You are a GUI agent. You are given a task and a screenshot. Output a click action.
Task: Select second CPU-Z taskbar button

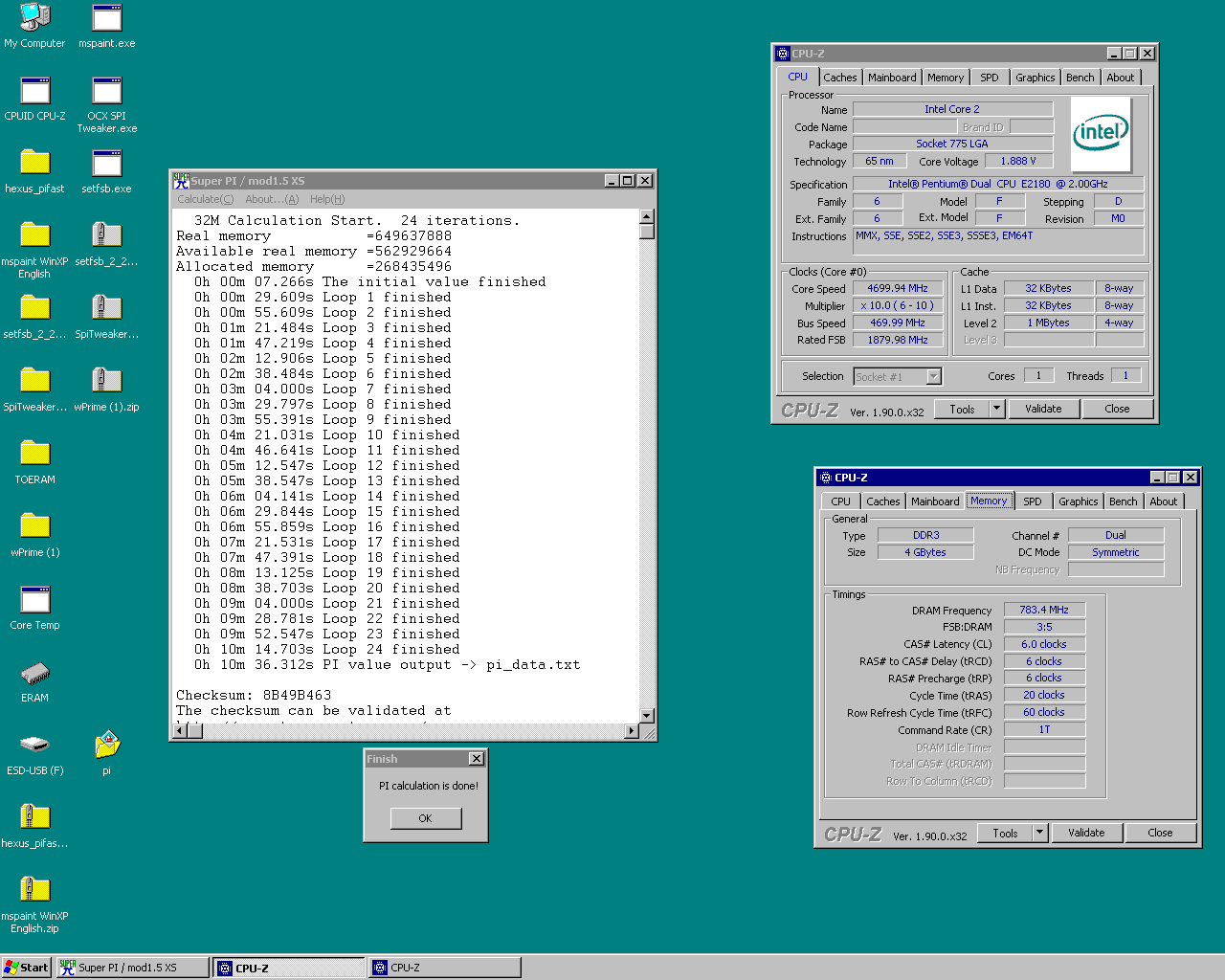coord(445,968)
